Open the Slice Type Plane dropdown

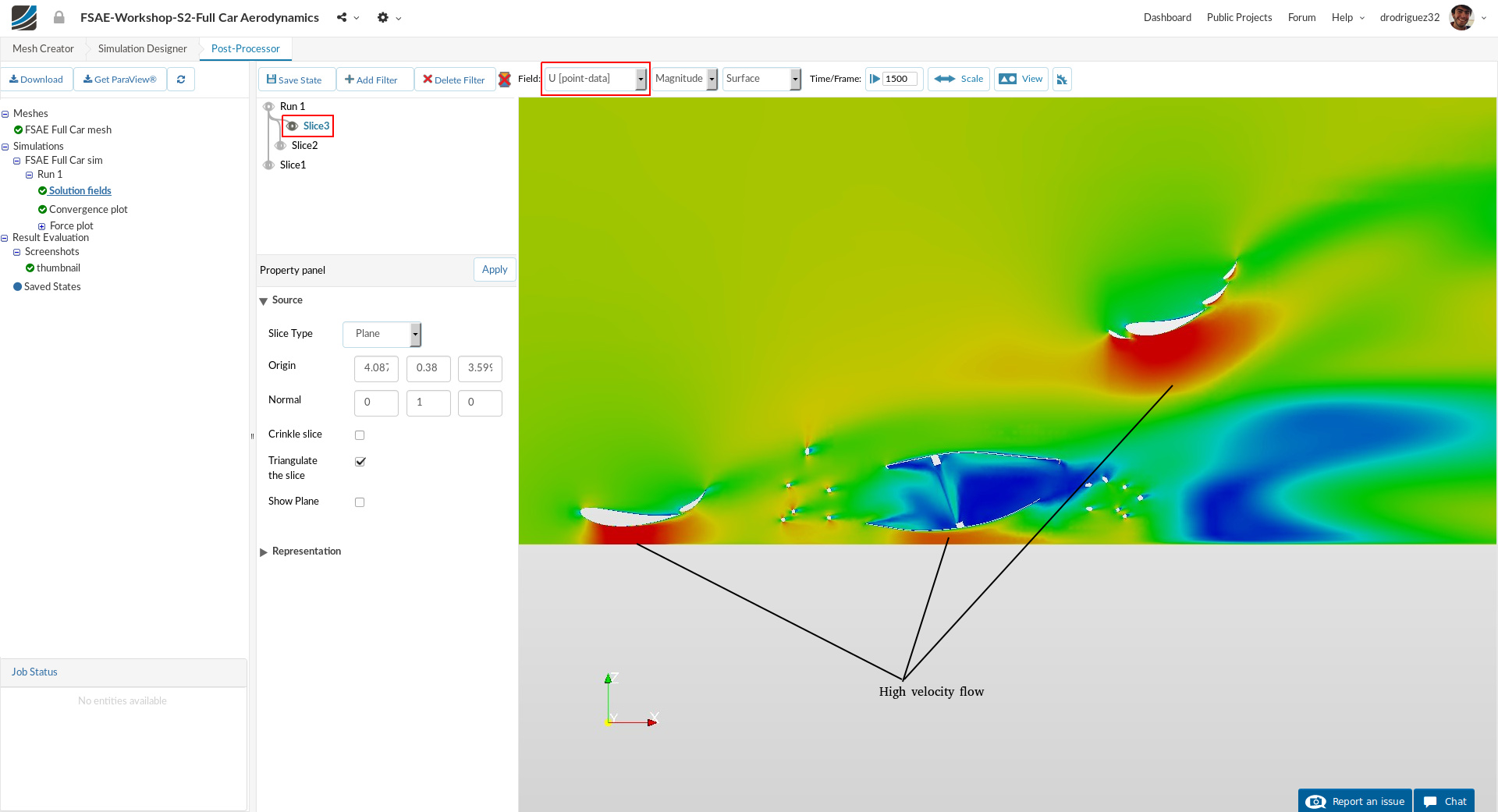(382, 334)
